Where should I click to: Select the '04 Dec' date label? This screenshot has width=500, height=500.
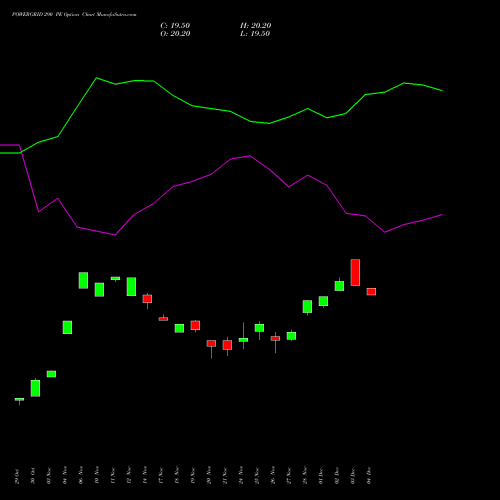point(369,476)
